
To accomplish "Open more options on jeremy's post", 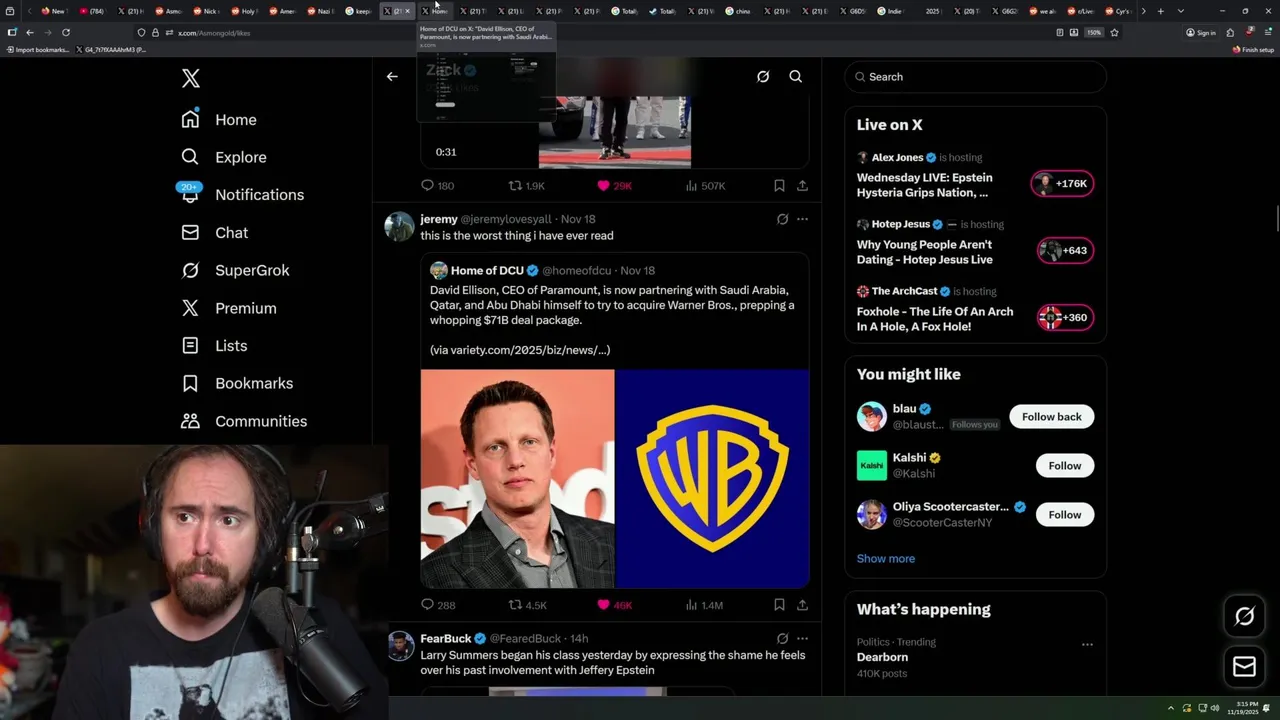I will tap(802, 219).
